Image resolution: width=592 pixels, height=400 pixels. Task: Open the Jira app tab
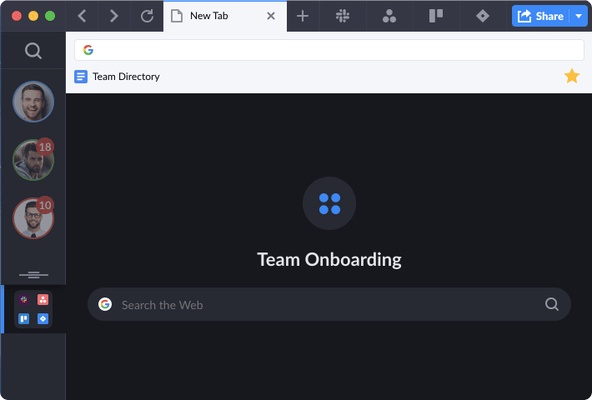point(483,16)
